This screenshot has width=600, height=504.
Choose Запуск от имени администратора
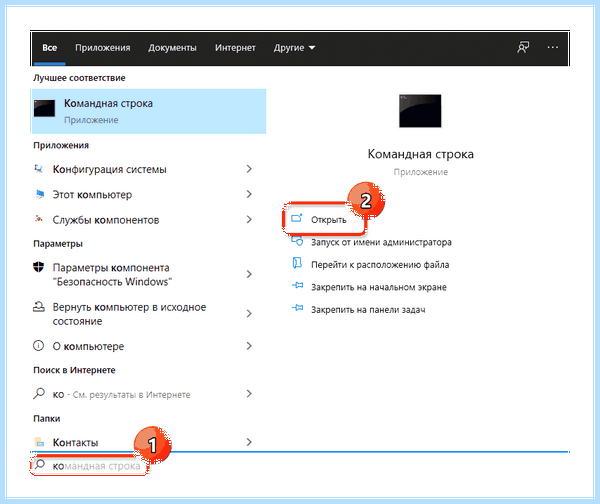[381, 242]
